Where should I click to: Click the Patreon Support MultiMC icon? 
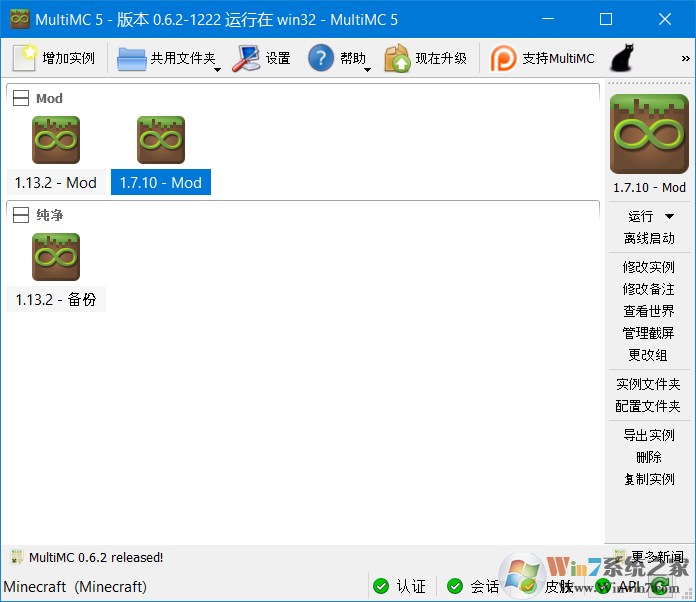click(x=503, y=58)
